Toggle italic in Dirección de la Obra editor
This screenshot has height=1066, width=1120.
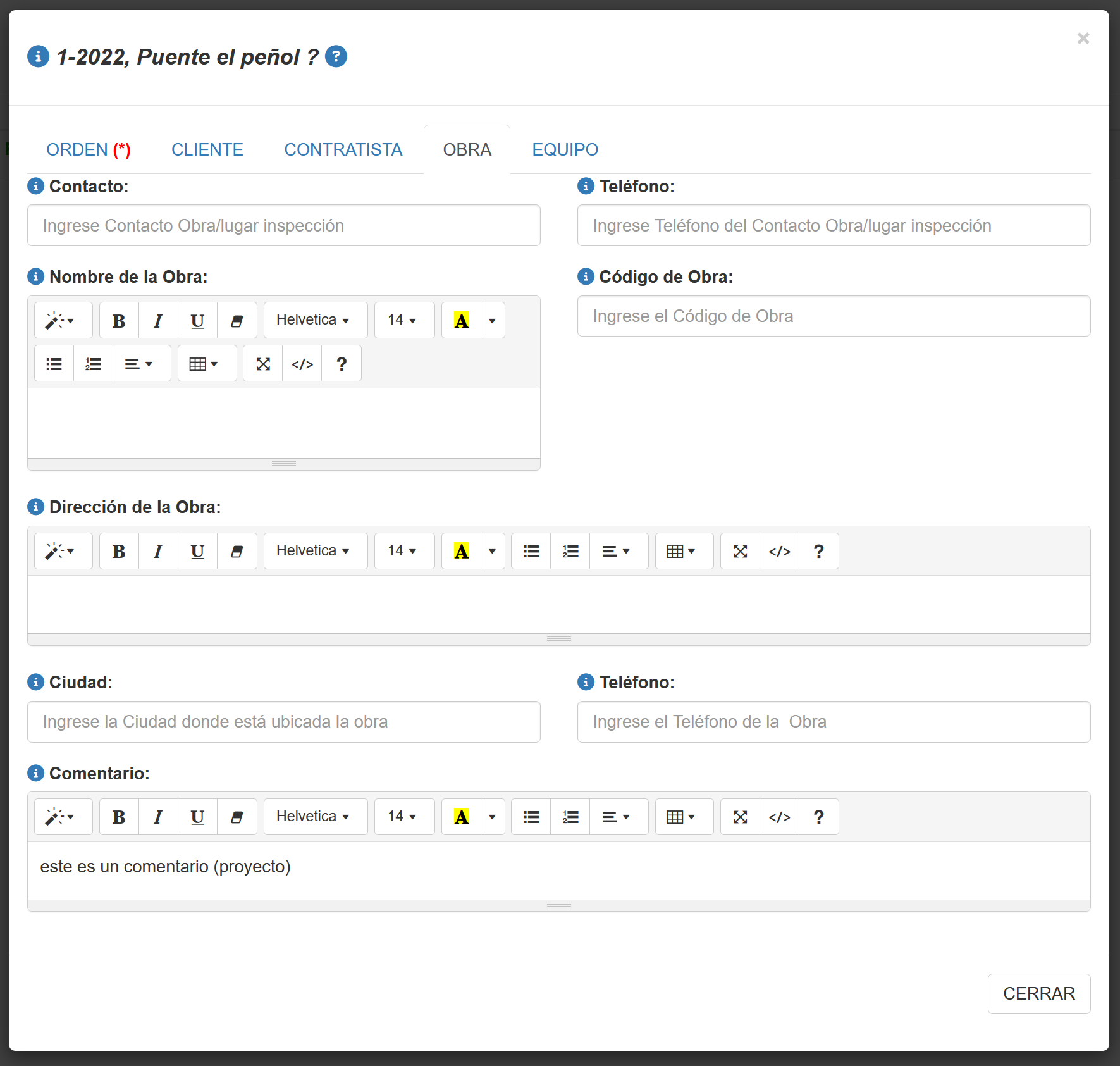coord(158,552)
